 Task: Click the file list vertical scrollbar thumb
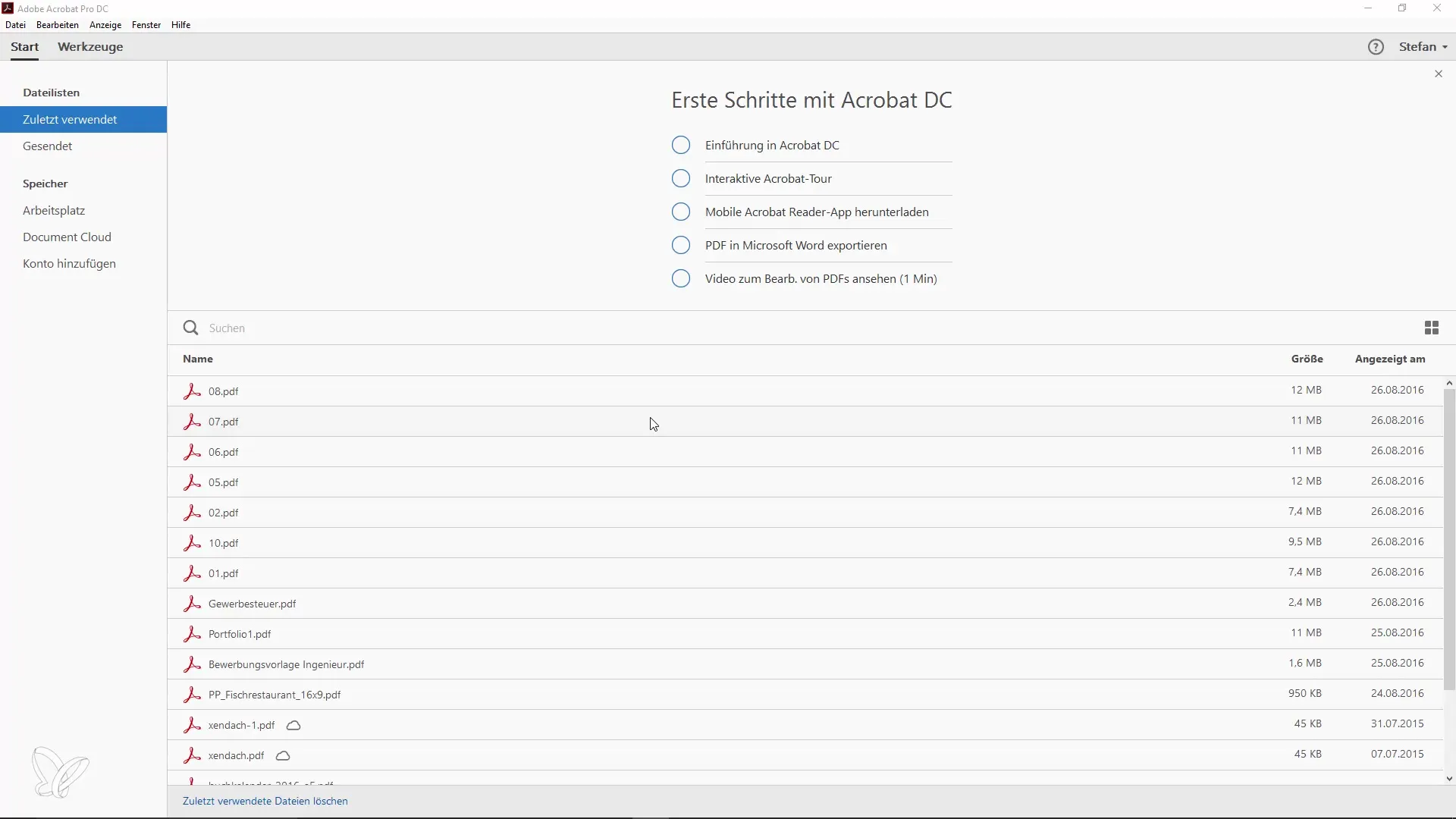coord(1449,540)
